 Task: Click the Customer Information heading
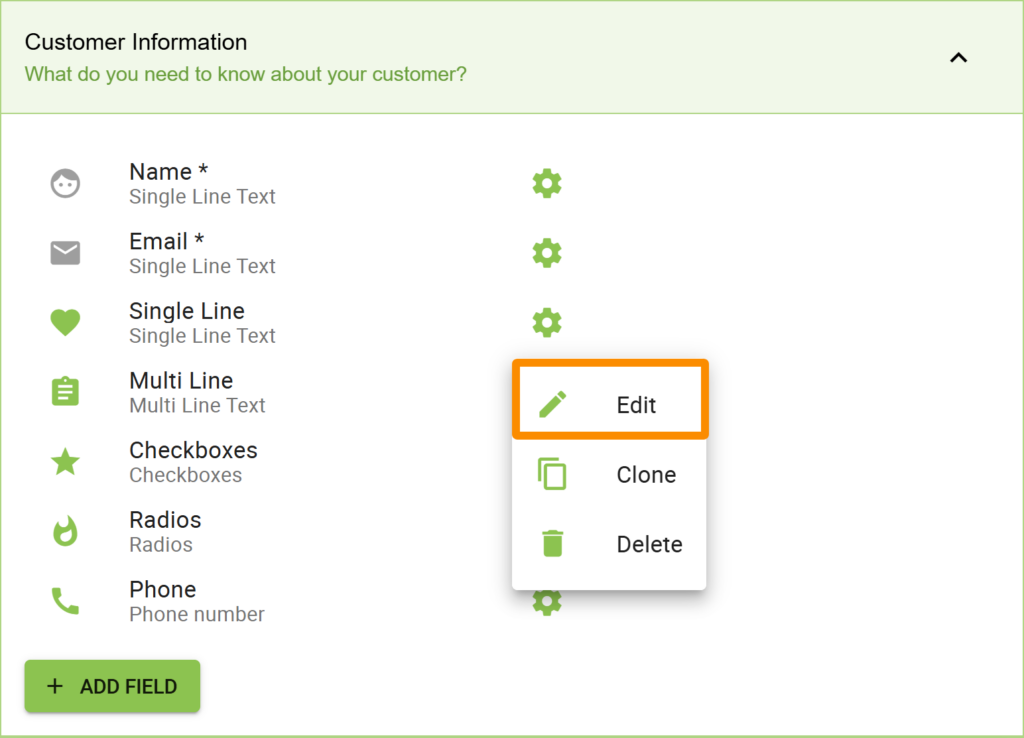(136, 42)
